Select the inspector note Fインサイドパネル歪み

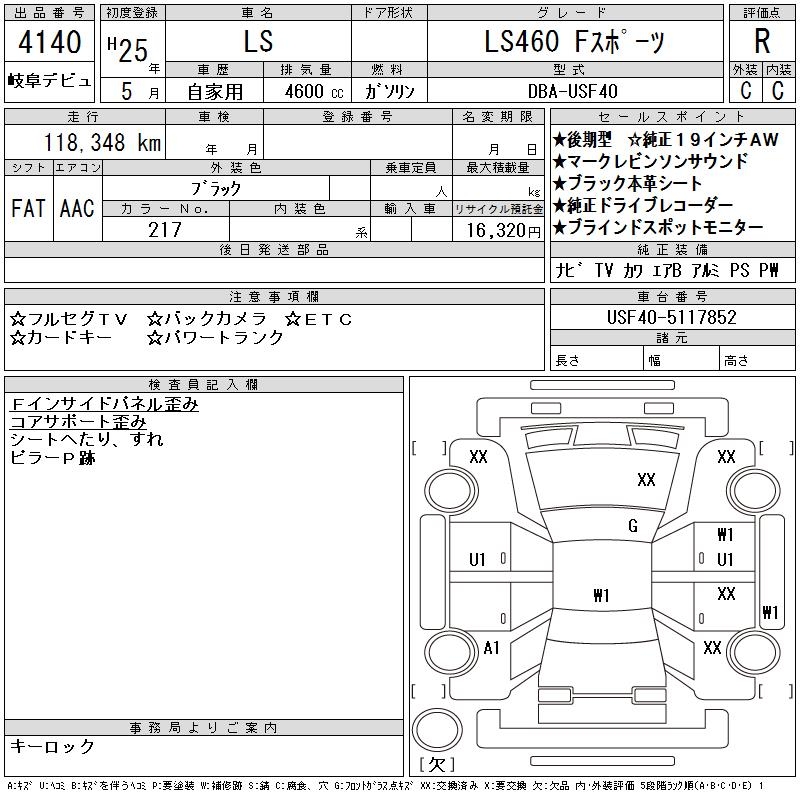[104, 404]
